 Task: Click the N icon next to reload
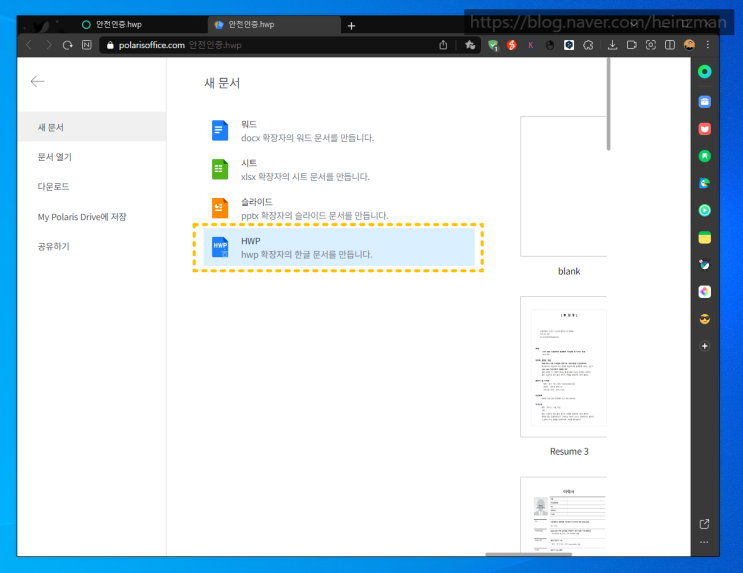87,45
